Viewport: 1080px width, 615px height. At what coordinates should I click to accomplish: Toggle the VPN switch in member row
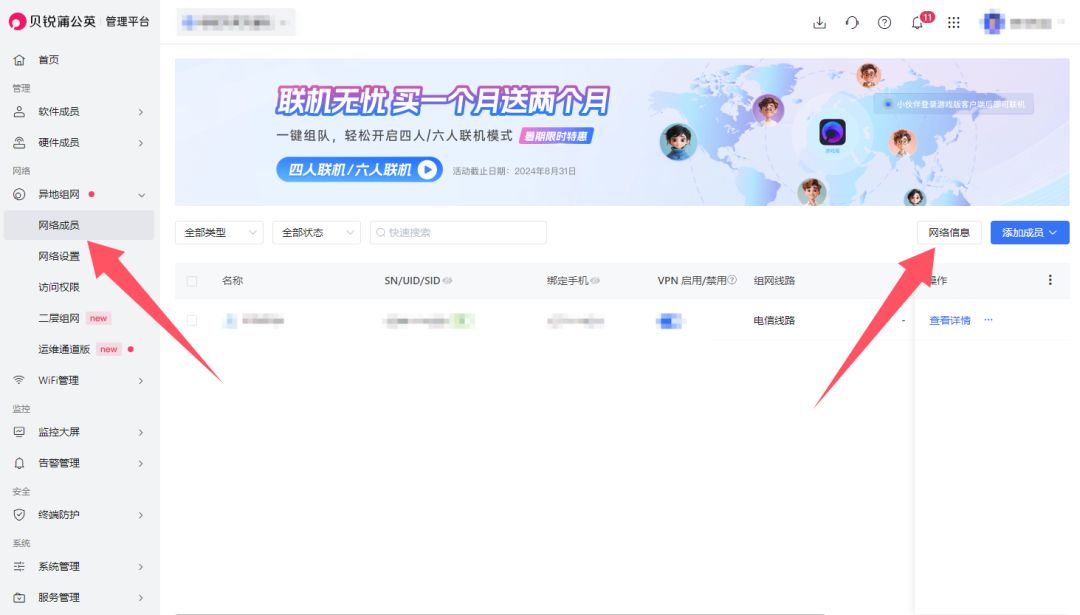[669, 320]
